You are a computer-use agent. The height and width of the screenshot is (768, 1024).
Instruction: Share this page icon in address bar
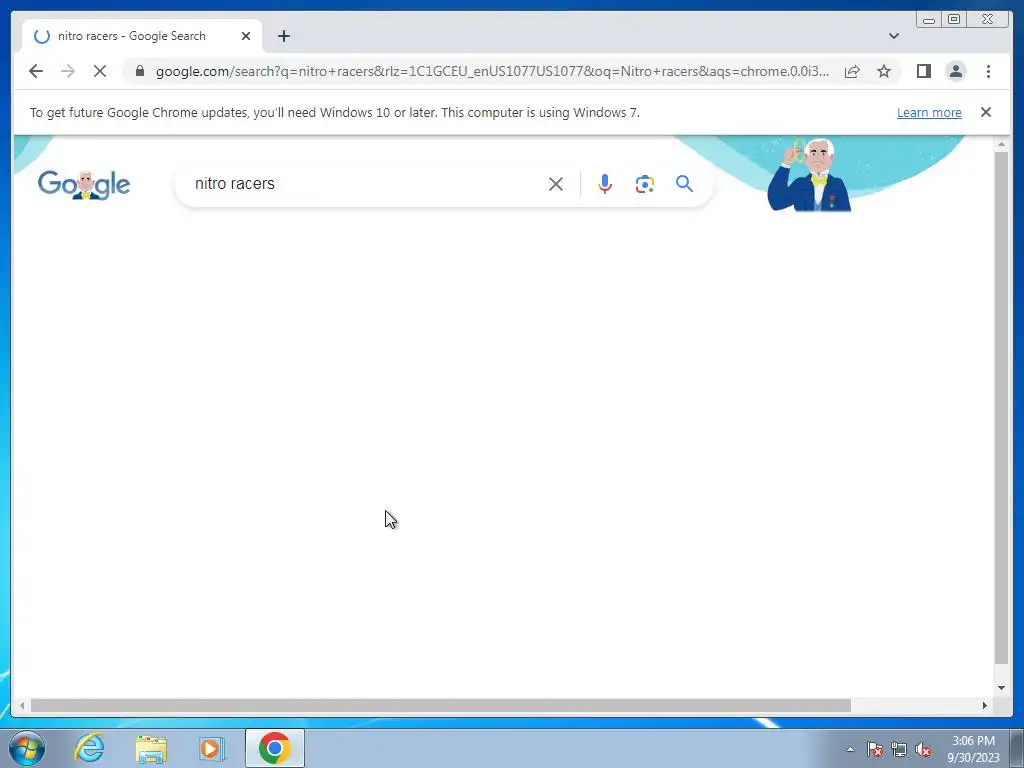coord(852,71)
